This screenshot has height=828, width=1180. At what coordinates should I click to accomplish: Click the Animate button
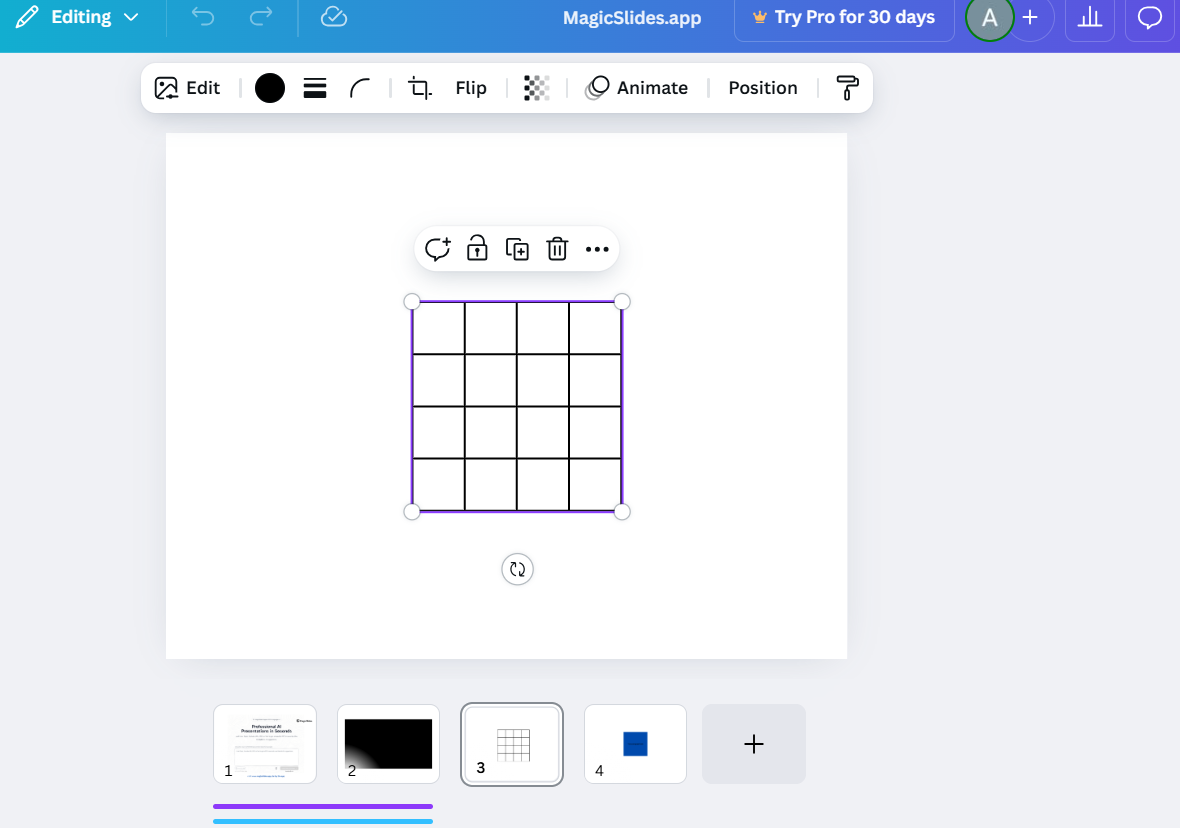click(637, 88)
